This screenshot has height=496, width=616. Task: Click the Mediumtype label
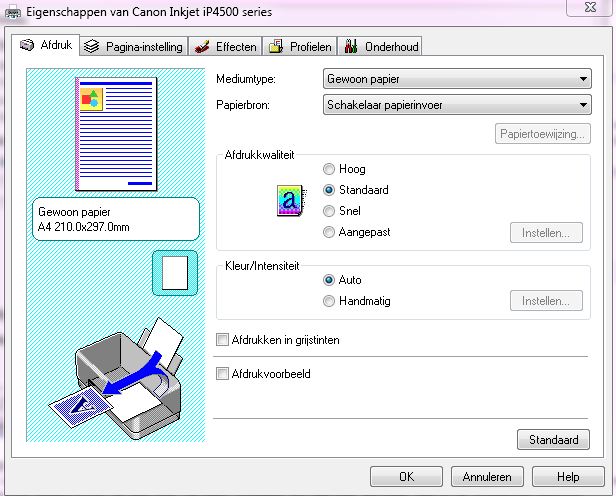(x=246, y=79)
